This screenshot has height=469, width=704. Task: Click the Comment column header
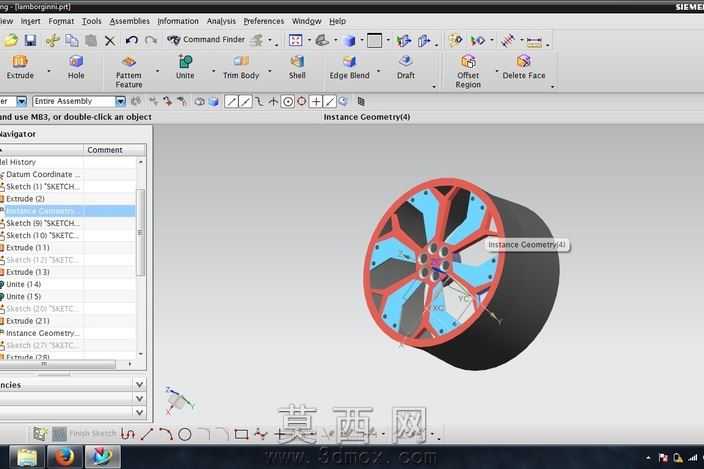coord(114,150)
